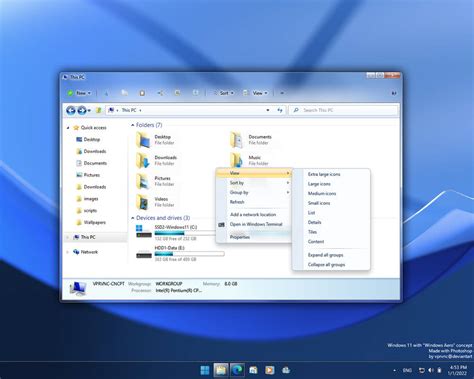Choose Extra large icons view
The width and height of the screenshot is (474, 379).
331,174
